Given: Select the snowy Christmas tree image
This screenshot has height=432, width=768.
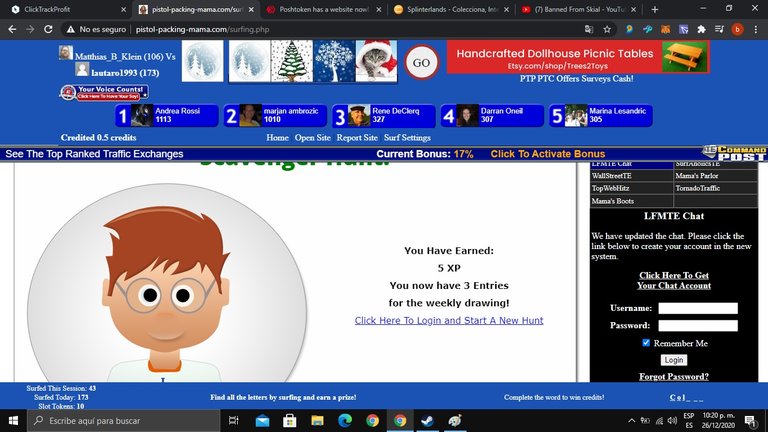Looking at the screenshot, I should pyautogui.click(x=292, y=61).
